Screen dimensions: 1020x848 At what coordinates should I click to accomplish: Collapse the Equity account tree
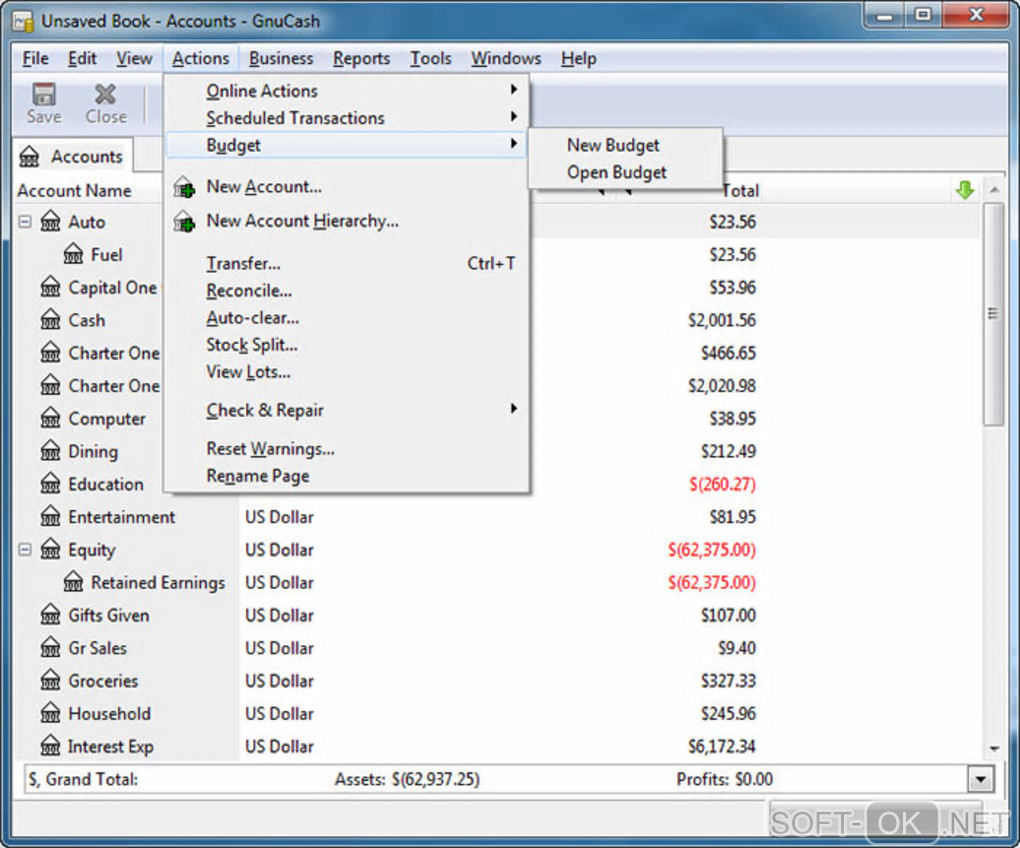click(25, 550)
